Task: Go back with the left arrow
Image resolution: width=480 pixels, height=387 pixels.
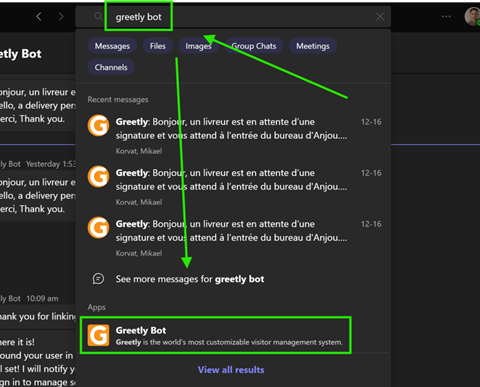Action: [x=39, y=16]
